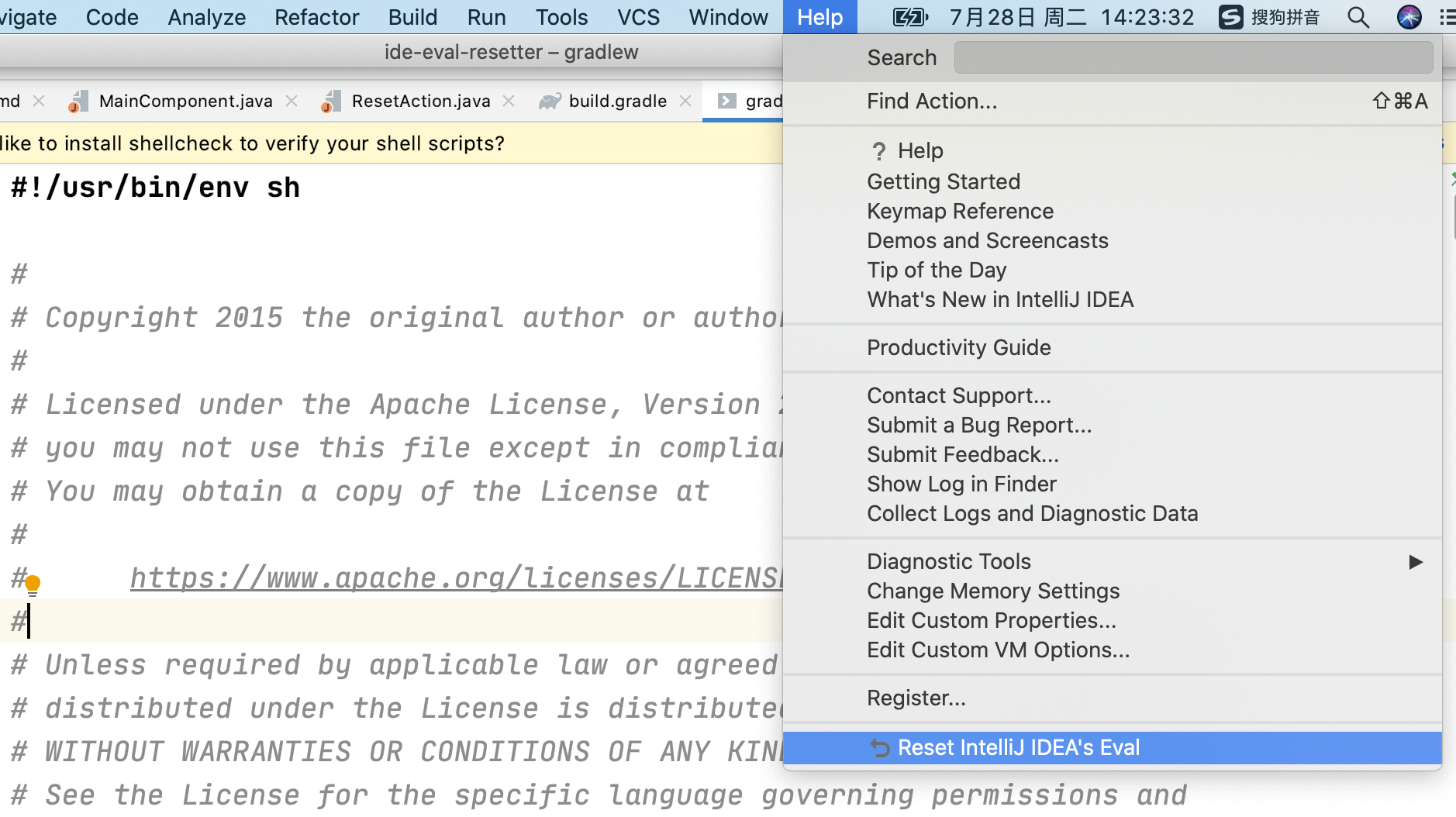This screenshot has width=1456, height=817.
Task: Open What's New in IntelliJ IDEA
Action: tap(1113, 299)
